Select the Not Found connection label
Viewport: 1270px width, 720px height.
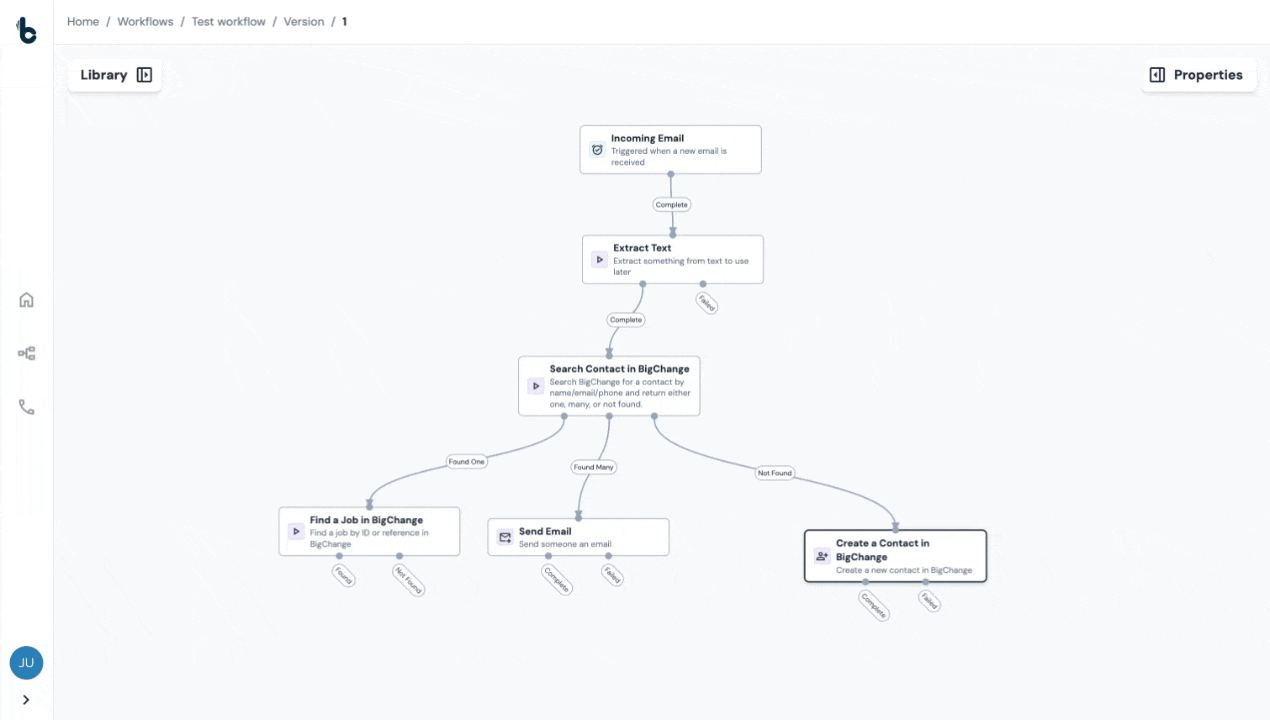pyautogui.click(x=775, y=473)
